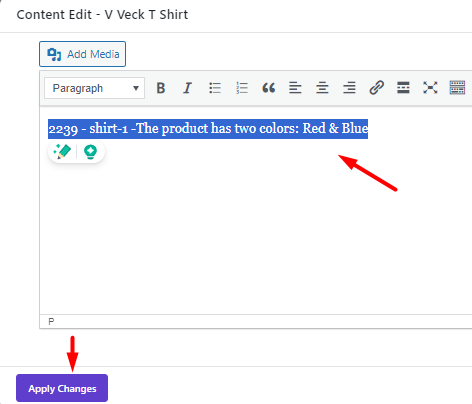The height and width of the screenshot is (404, 472).
Task: Apply italic formatting
Action: 188,88
